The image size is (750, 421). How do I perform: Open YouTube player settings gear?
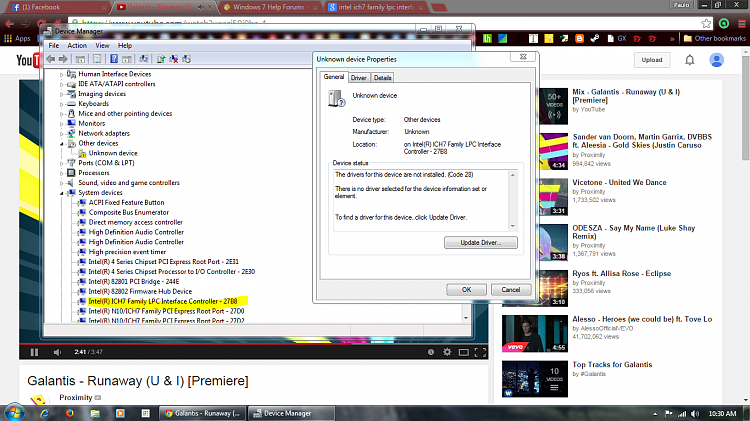pos(447,352)
